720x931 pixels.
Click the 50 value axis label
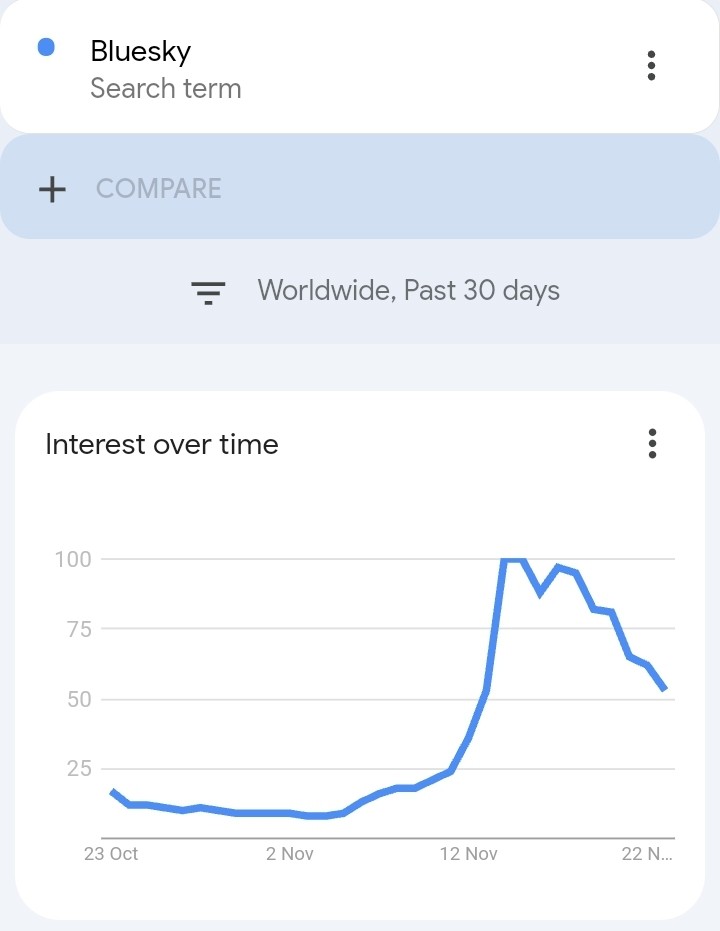point(79,699)
